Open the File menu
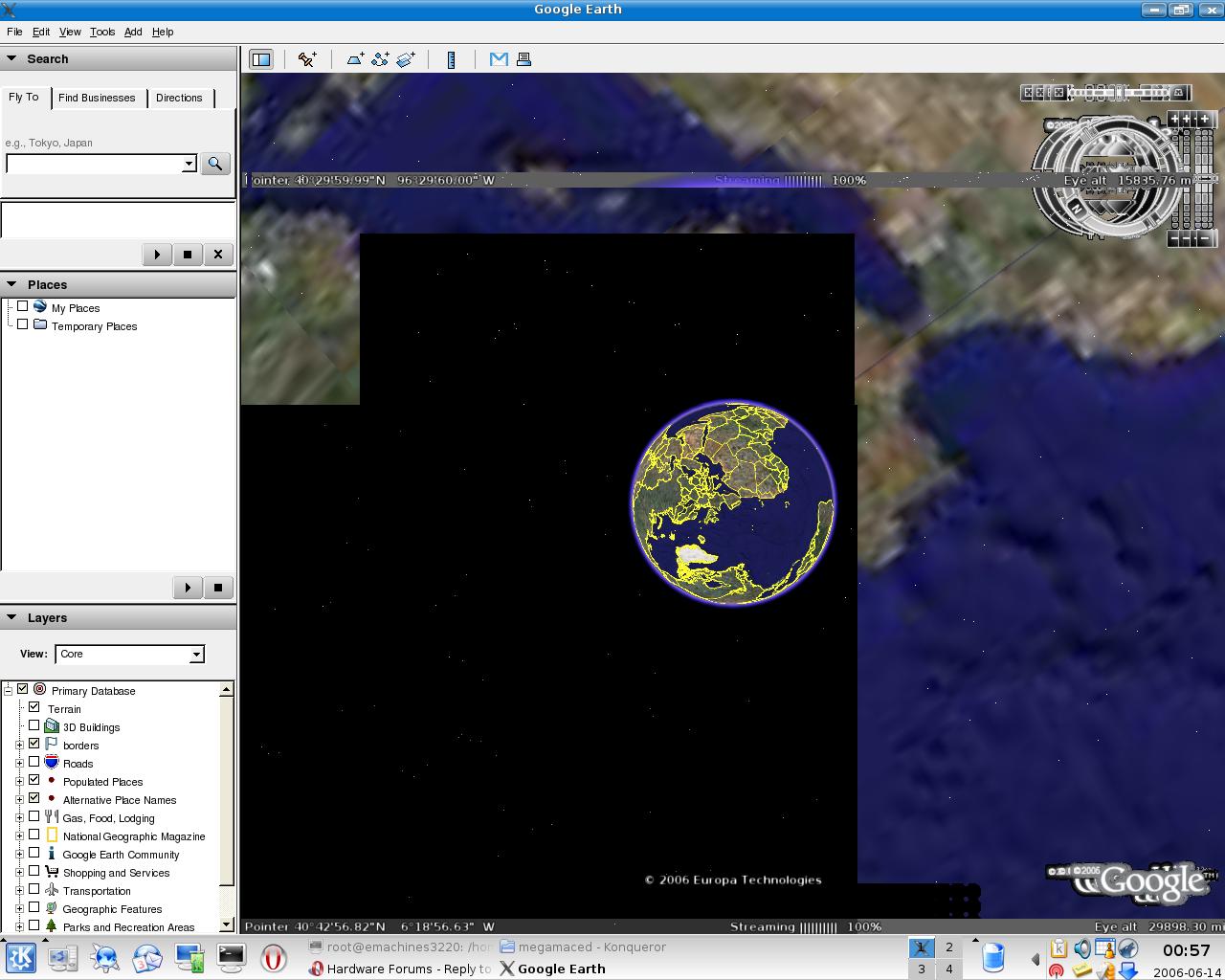Viewport: 1225px width, 980px height. pos(14,32)
